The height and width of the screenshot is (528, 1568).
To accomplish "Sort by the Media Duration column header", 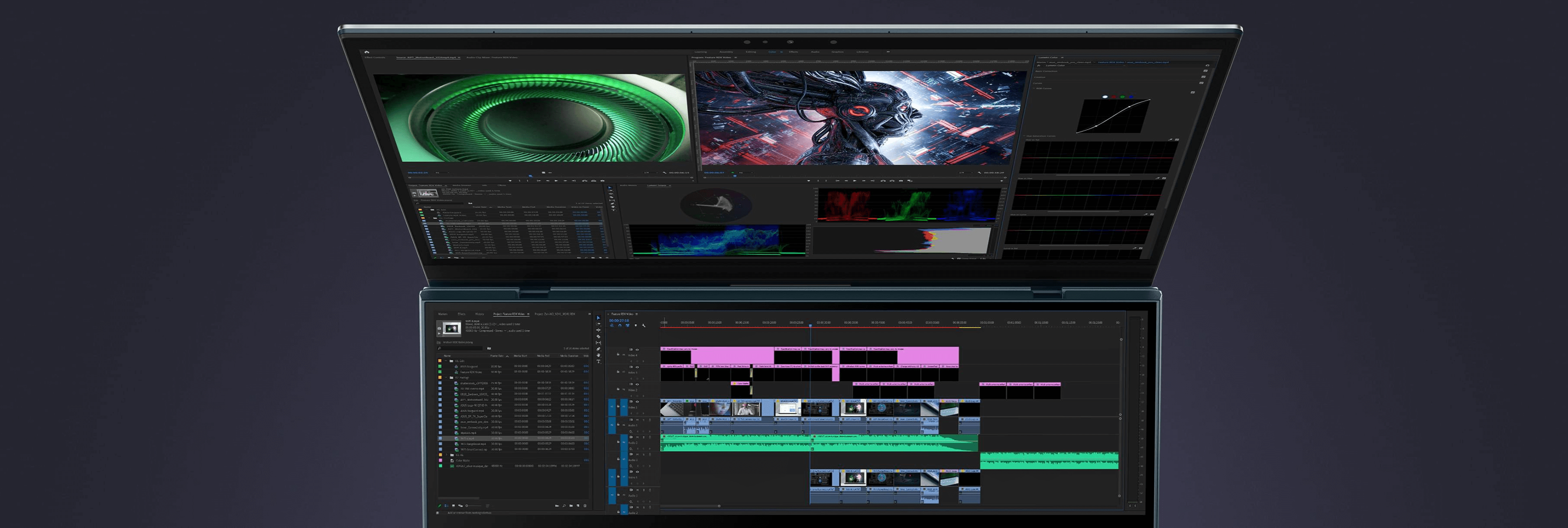I will pos(570,356).
